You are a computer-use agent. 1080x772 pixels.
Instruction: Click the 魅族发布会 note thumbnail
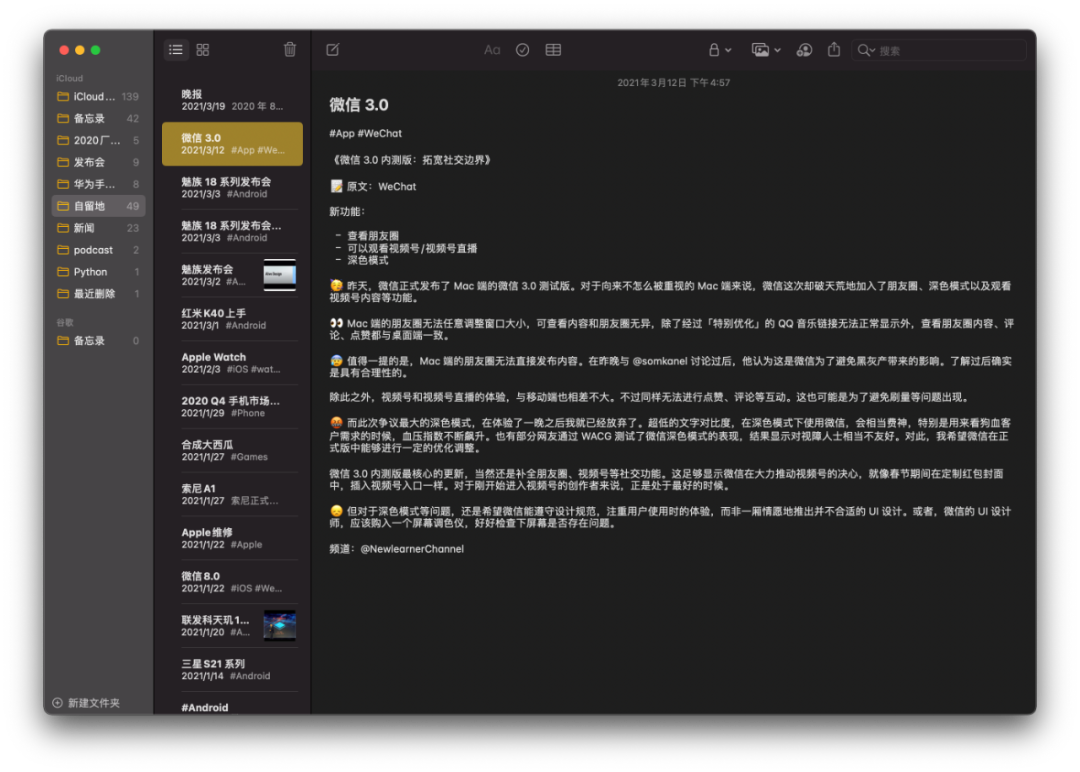click(x=280, y=275)
